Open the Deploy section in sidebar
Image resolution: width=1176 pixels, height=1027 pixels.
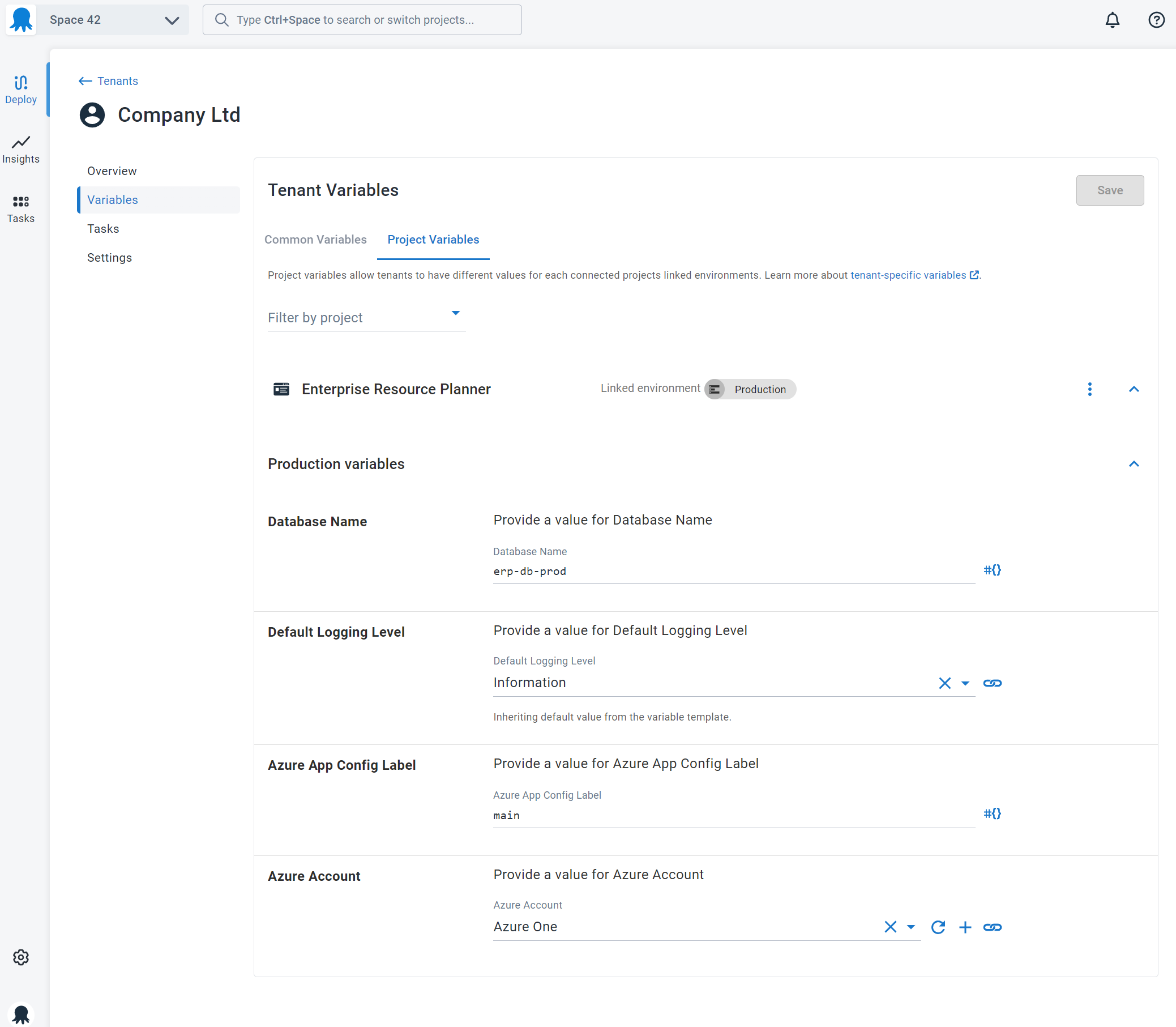click(x=21, y=90)
